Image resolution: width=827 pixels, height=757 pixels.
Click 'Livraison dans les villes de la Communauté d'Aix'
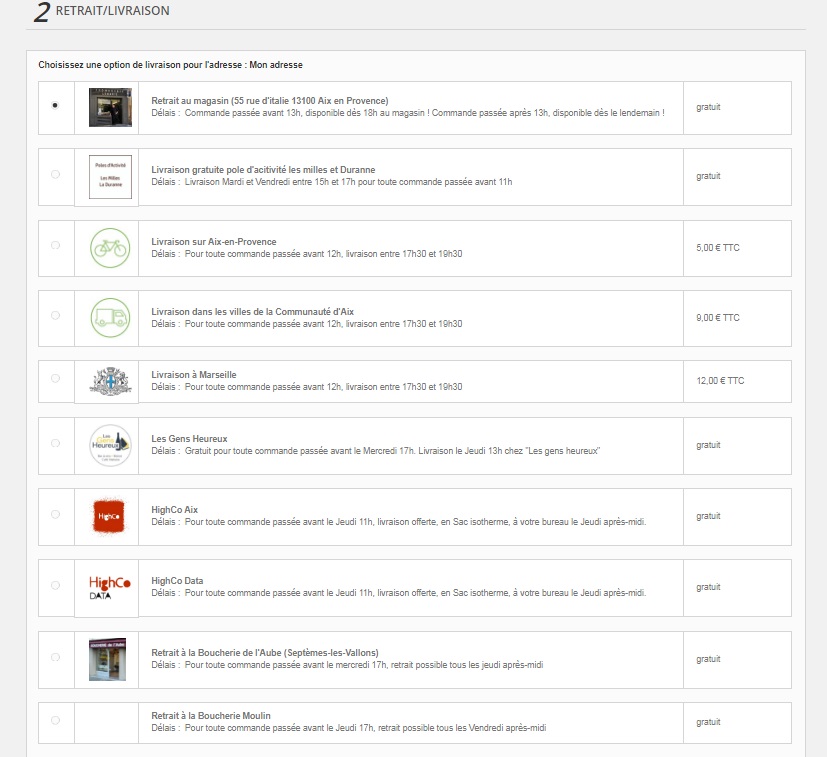(x=252, y=312)
